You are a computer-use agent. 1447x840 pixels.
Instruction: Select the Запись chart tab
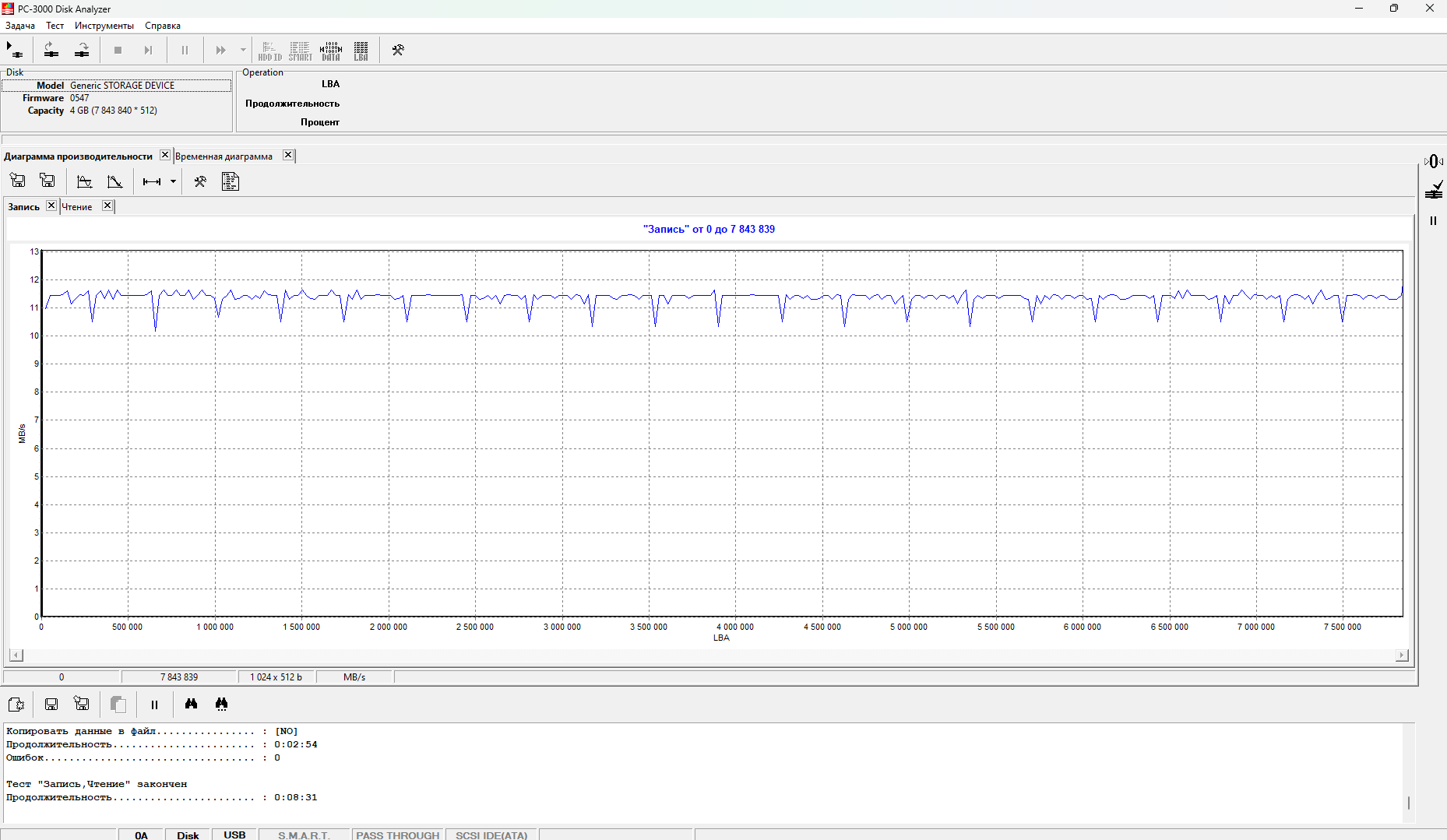(24, 207)
